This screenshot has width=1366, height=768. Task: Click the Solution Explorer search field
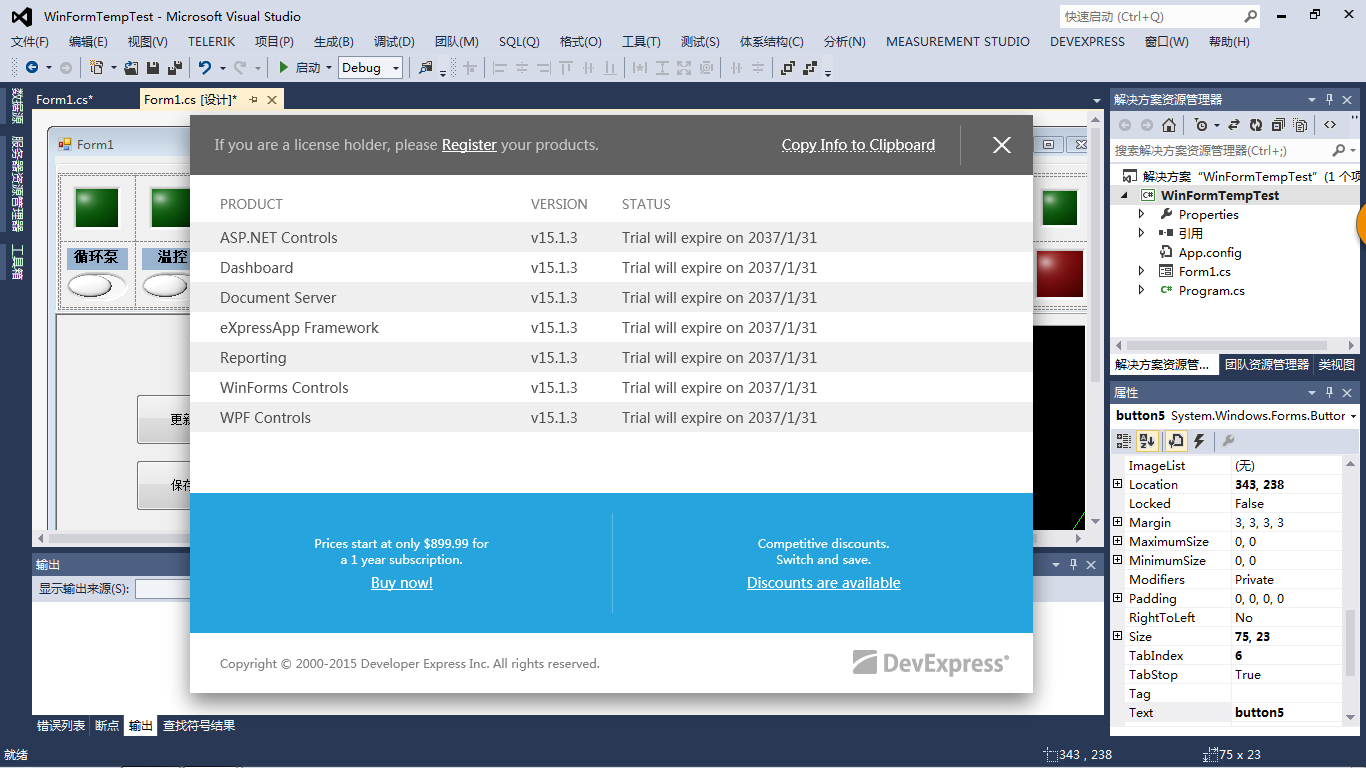pos(1220,151)
